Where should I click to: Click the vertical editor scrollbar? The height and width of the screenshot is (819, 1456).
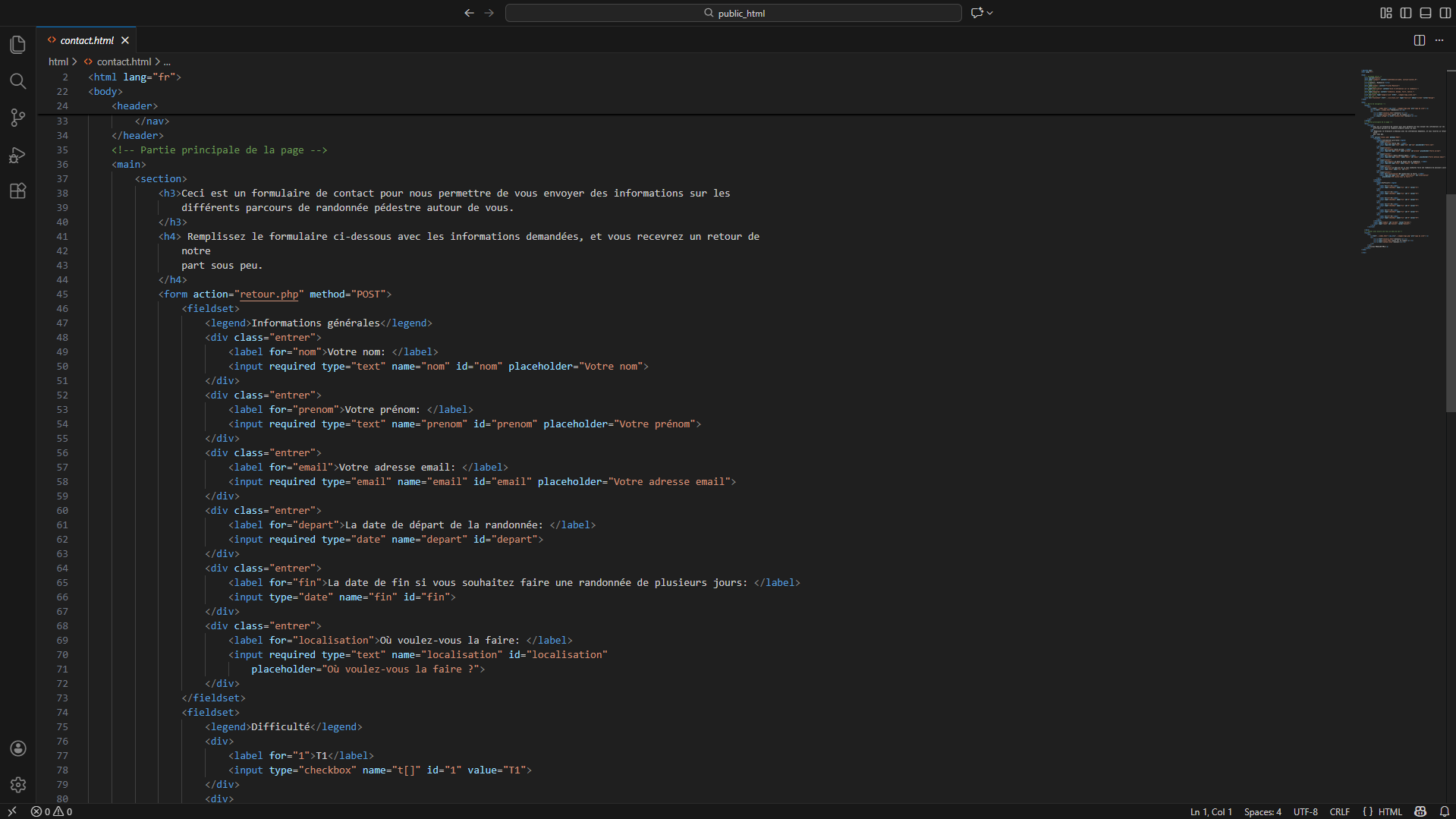point(1451,304)
